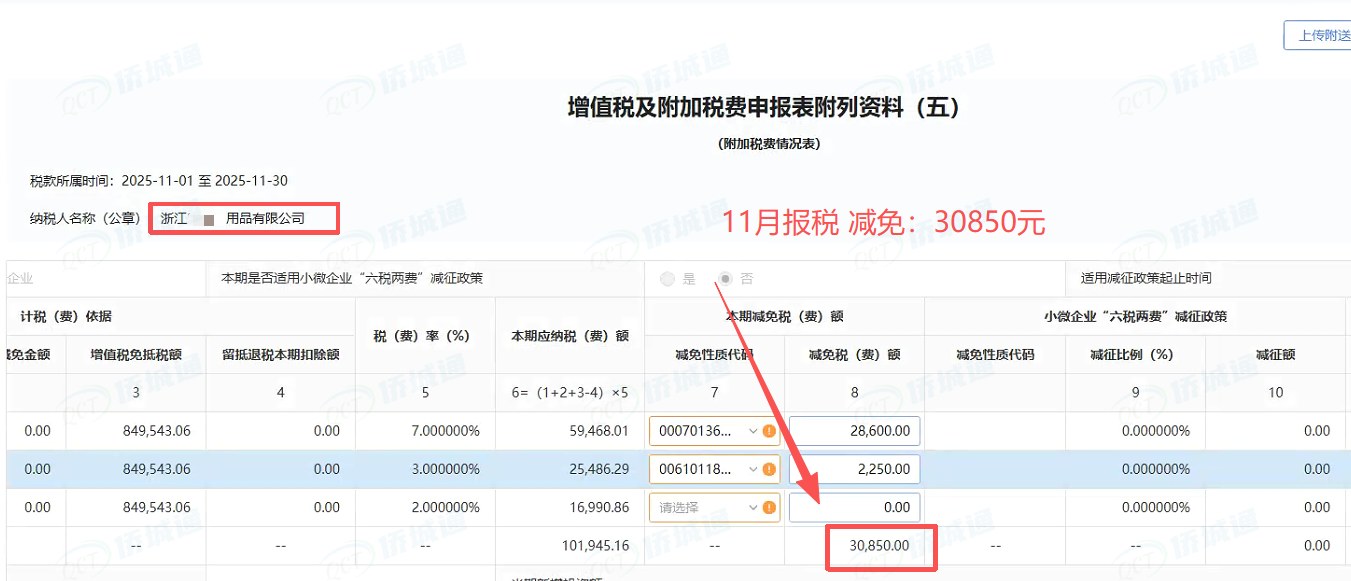Screen dimensions: 1351x581
Task: Click the 28,600.00 exemption amount field
Action: click(854, 431)
